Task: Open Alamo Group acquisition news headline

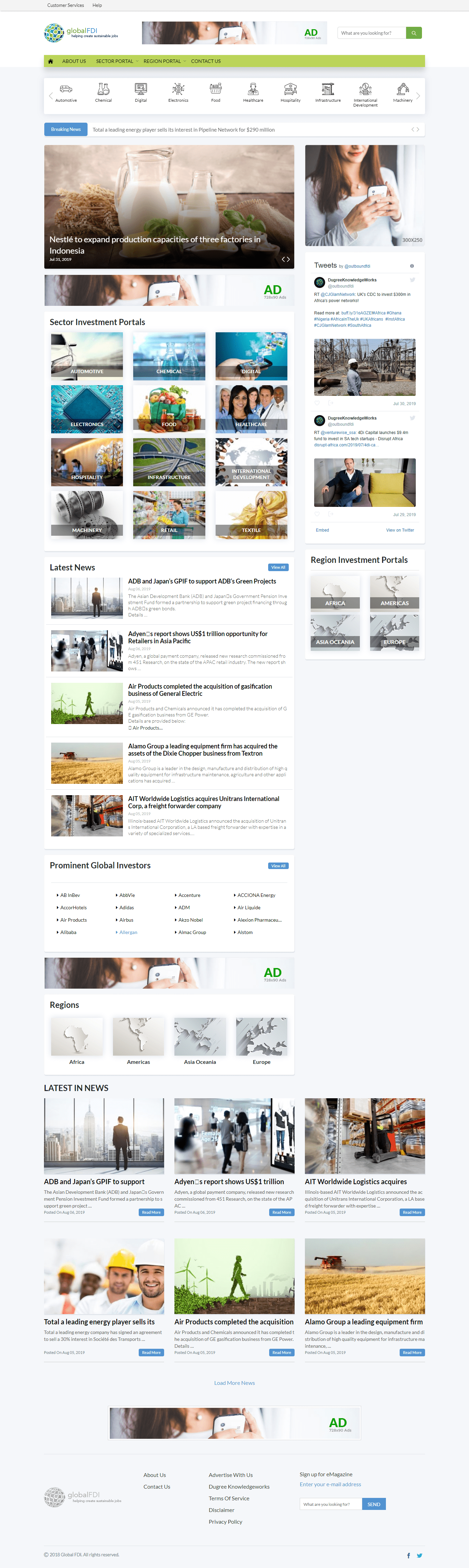Action: [x=203, y=750]
